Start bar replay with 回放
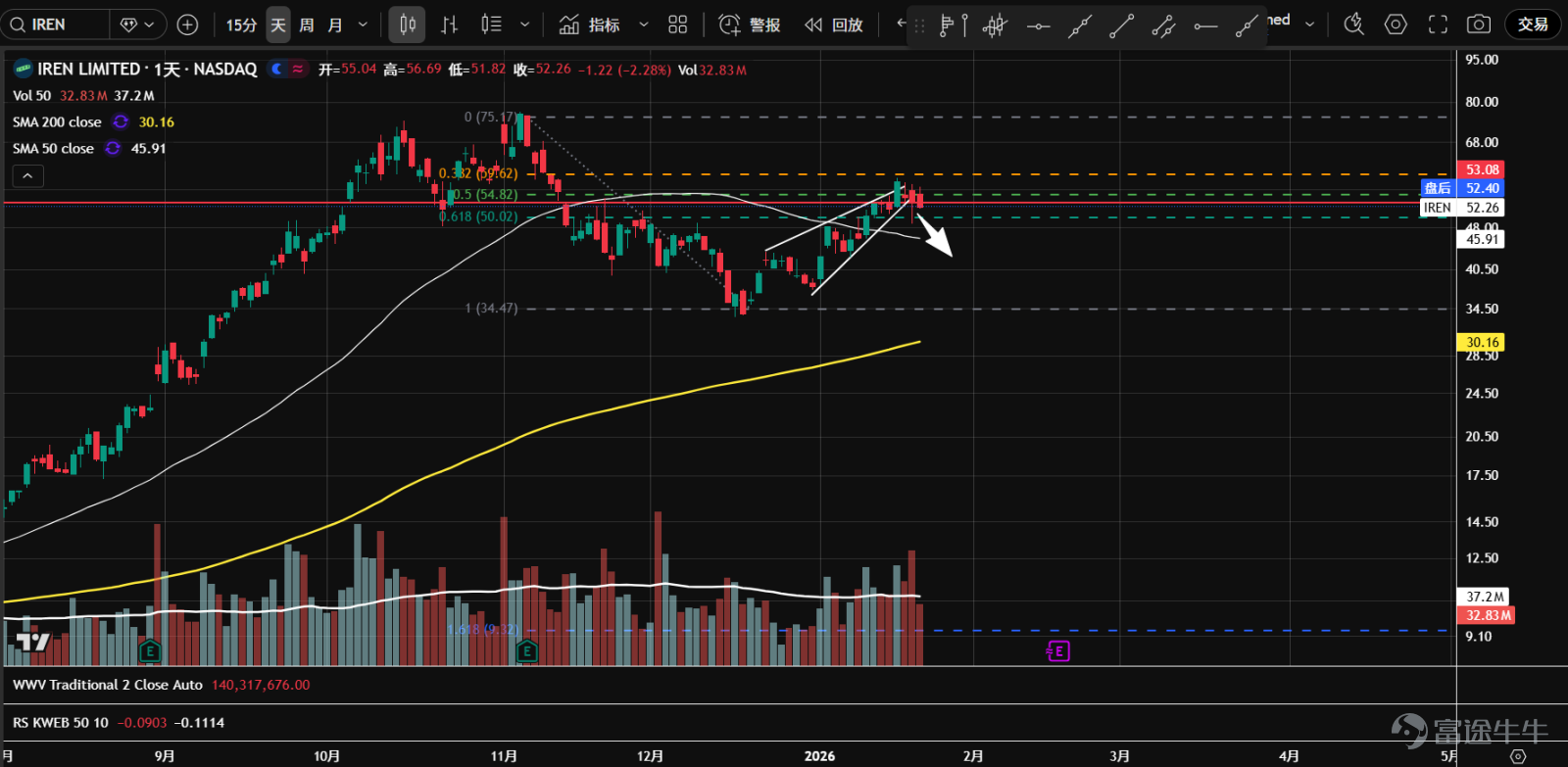The width and height of the screenshot is (1568, 767). pos(834,24)
